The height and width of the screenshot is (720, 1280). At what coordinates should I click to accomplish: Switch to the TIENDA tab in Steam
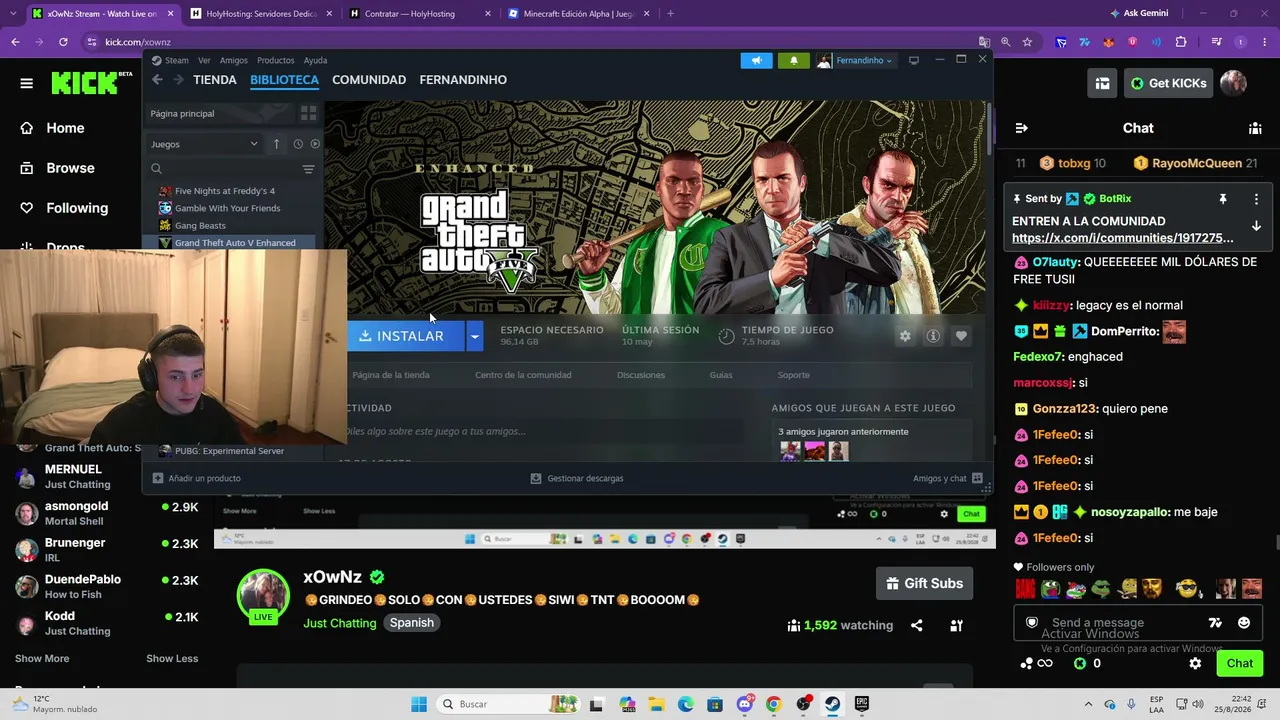point(215,80)
